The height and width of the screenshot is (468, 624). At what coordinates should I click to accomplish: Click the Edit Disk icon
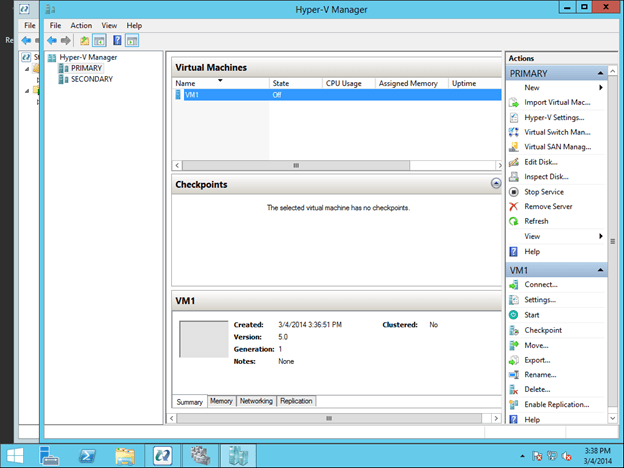514,162
